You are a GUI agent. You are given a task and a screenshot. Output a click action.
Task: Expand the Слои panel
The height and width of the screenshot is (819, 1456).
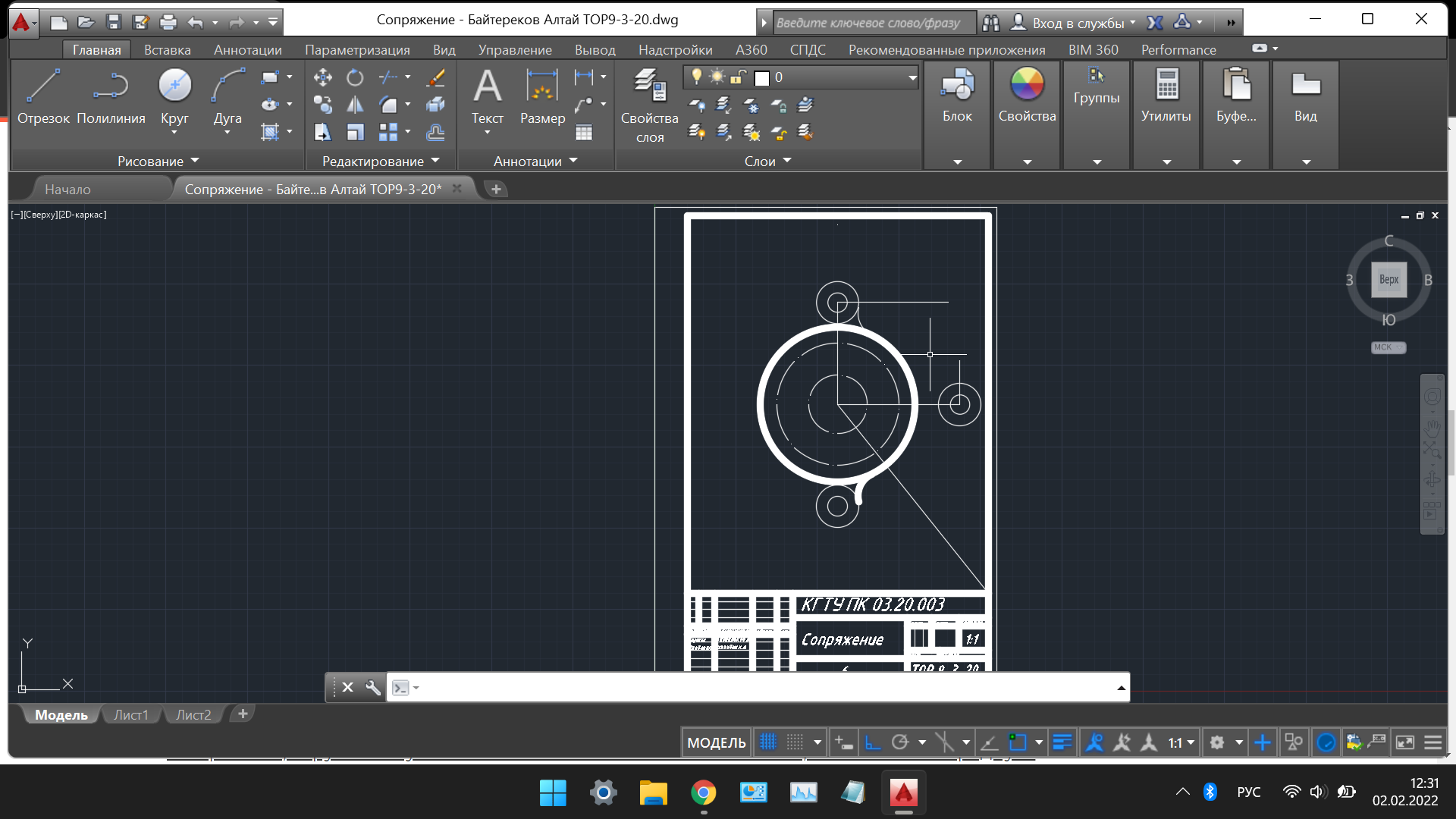pos(767,161)
